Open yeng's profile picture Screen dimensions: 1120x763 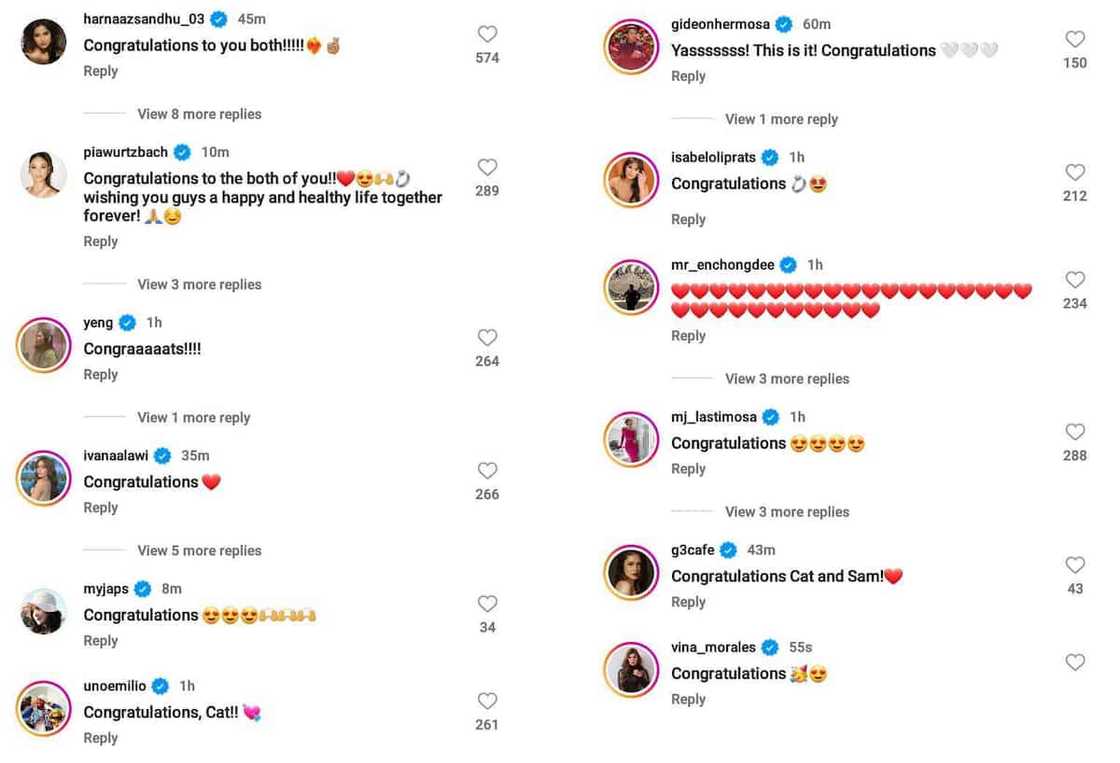tap(43, 347)
